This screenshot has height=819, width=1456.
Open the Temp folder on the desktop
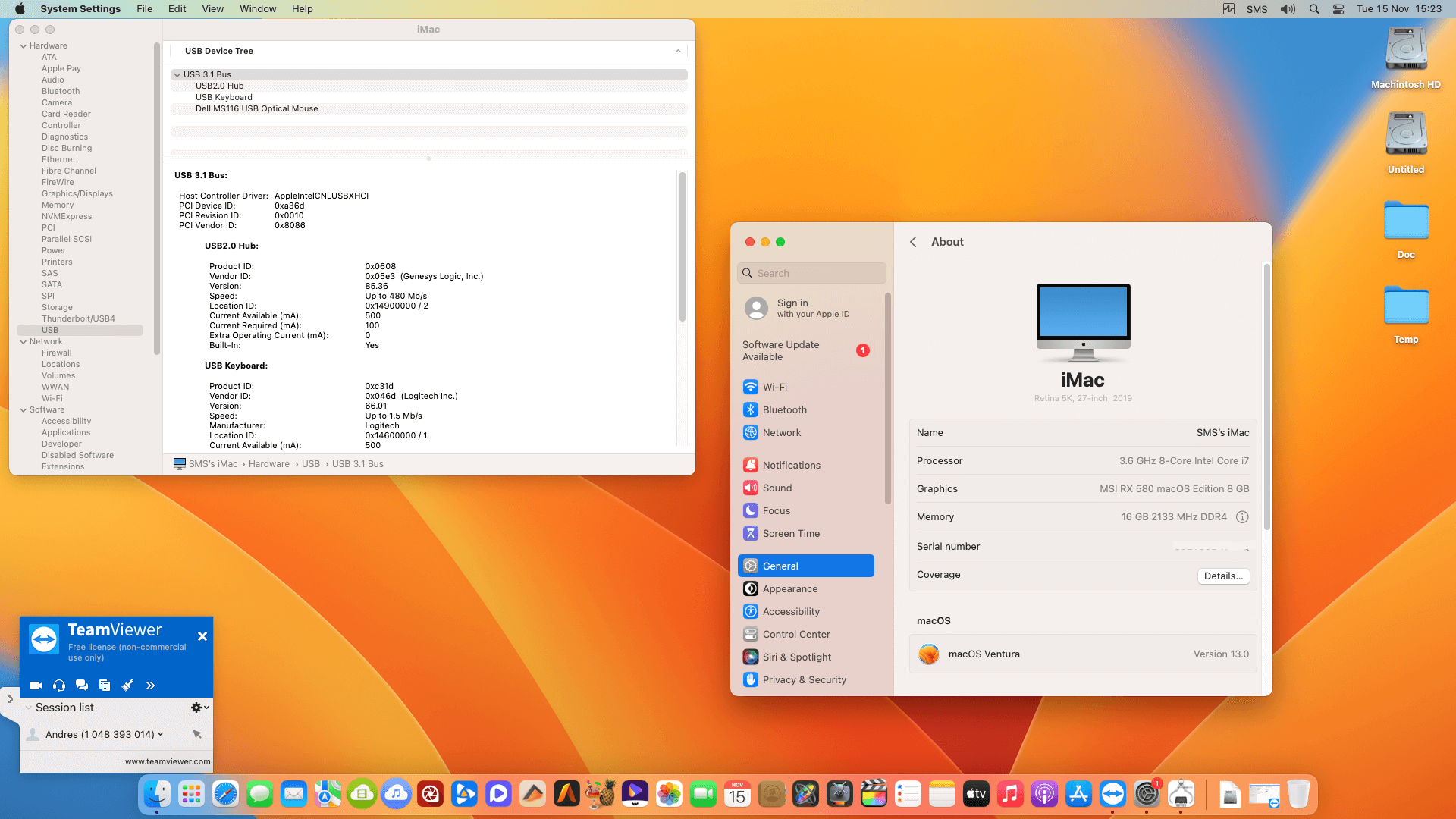[1406, 314]
